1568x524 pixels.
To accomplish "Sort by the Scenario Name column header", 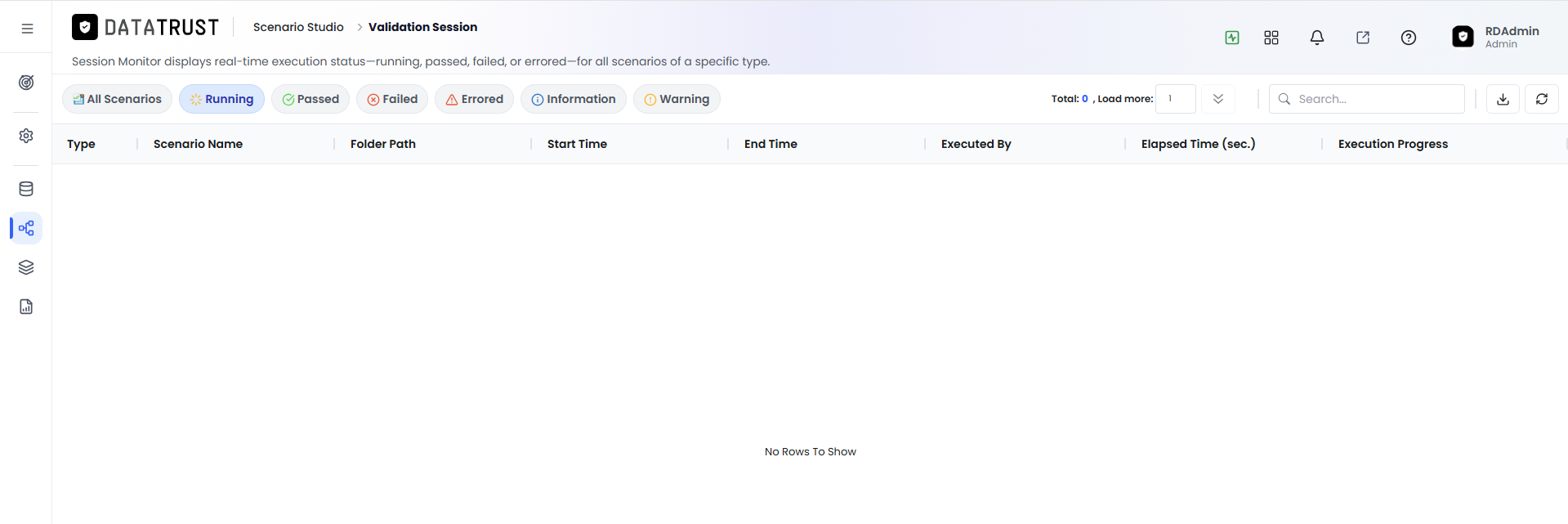I will [198, 144].
